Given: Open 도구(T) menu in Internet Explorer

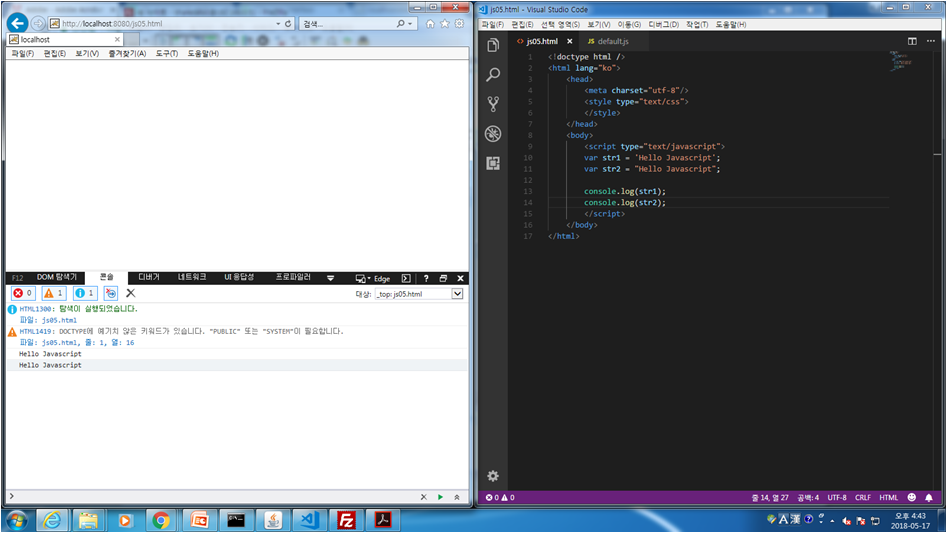Looking at the screenshot, I should (x=166, y=54).
